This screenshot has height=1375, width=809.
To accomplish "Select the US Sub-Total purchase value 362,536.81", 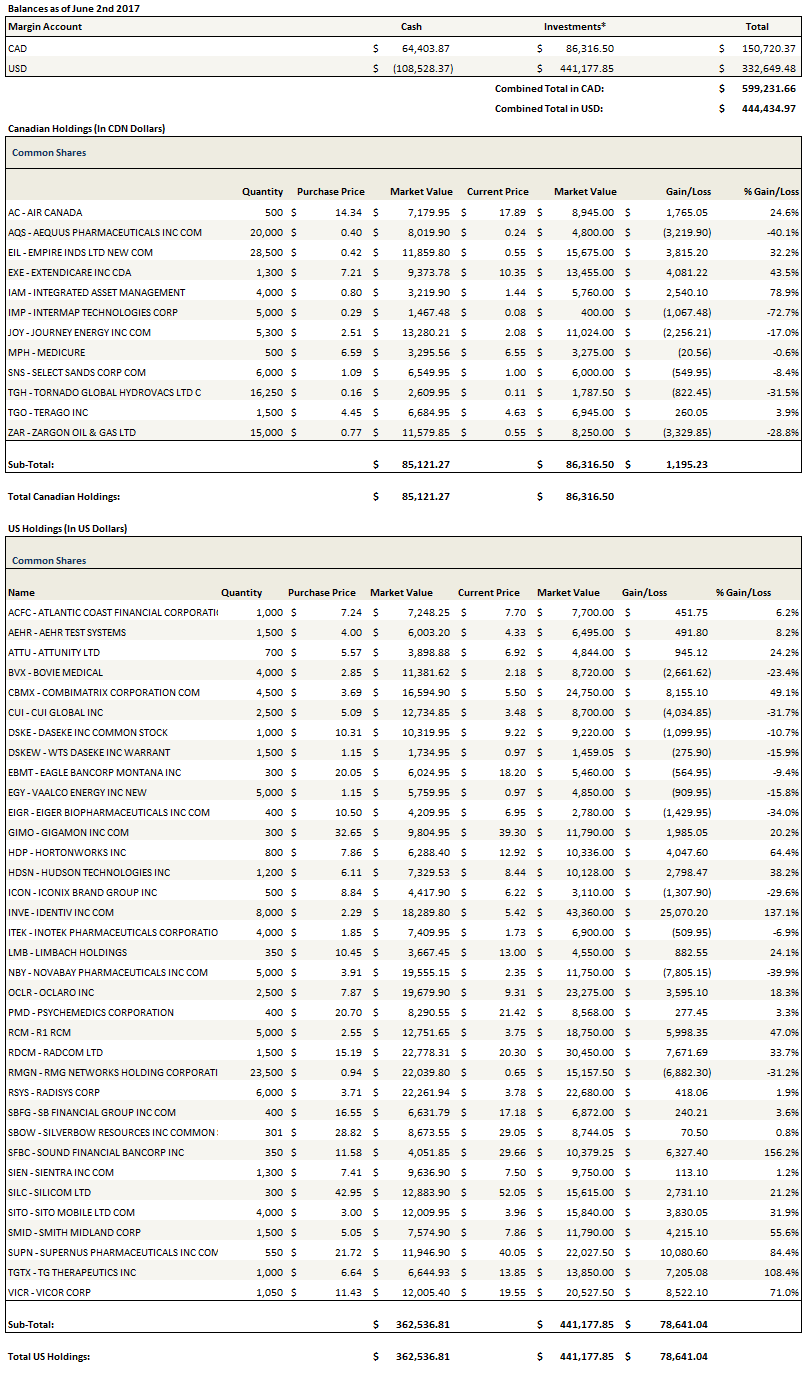I will pyautogui.click(x=423, y=1324).
